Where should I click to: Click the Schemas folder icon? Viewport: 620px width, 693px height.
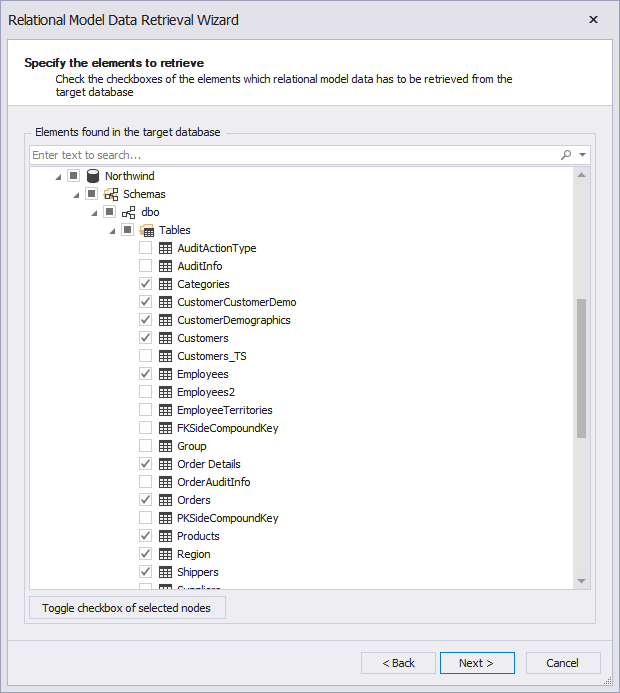111,194
